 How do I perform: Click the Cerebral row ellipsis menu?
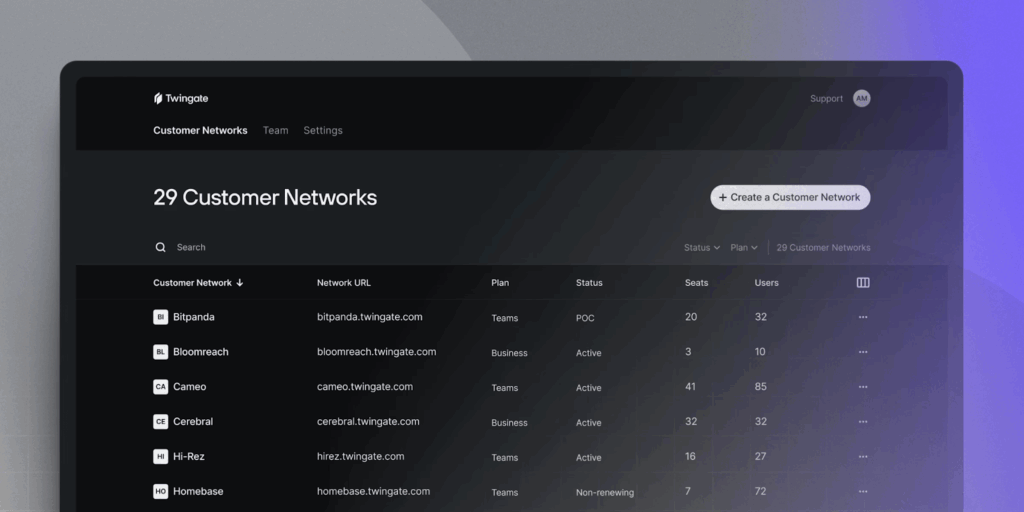pyautogui.click(x=863, y=422)
